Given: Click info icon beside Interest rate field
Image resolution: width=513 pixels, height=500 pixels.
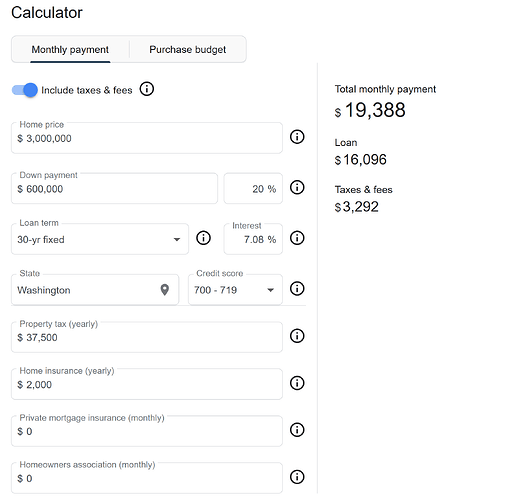Looking at the screenshot, I should (x=297, y=238).
